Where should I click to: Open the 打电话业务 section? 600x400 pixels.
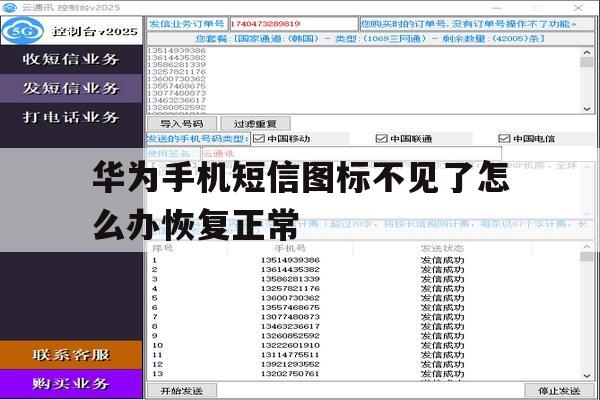(71, 117)
